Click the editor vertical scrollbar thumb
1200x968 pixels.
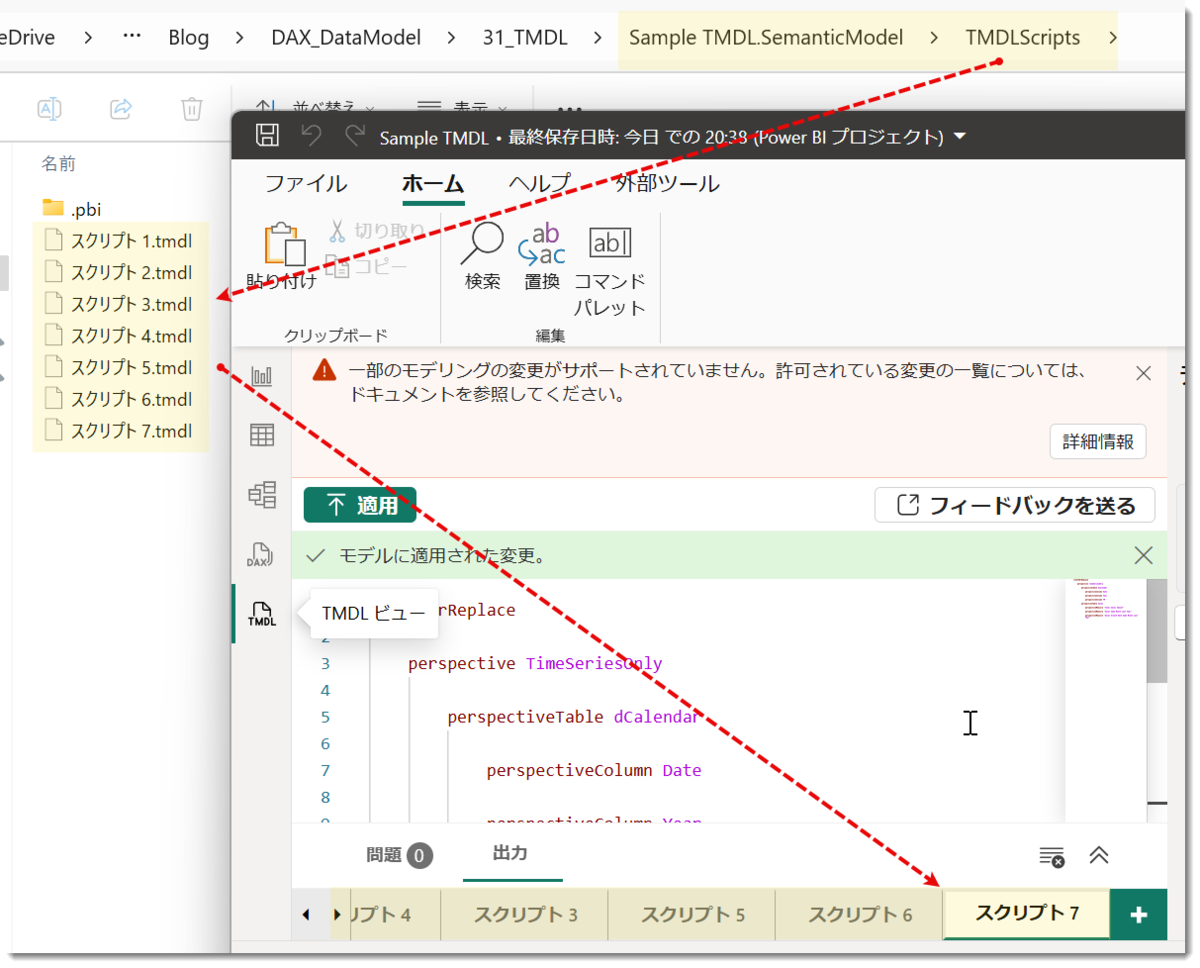click(x=1156, y=630)
